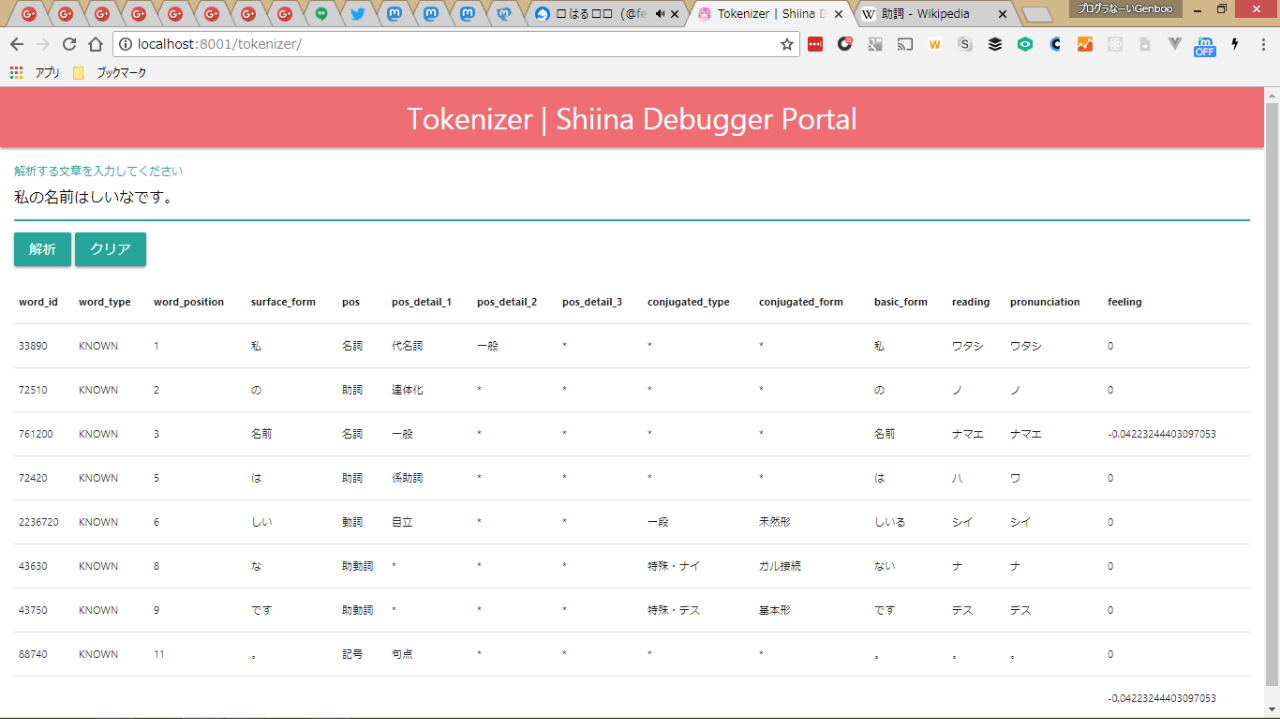Go back with the browser back arrow
Image resolution: width=1280 pixels, height=719 pixels.
tap(17, 44)
